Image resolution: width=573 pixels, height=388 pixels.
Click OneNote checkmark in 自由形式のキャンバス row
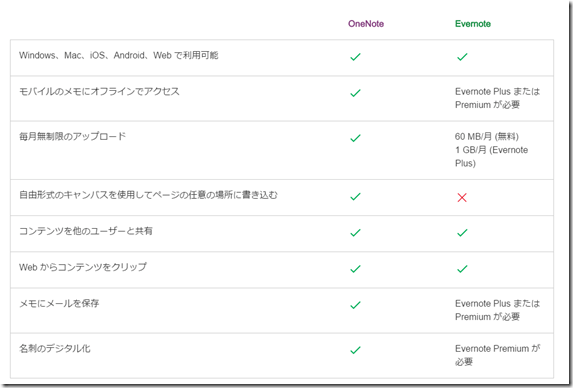tap(356, 197)
